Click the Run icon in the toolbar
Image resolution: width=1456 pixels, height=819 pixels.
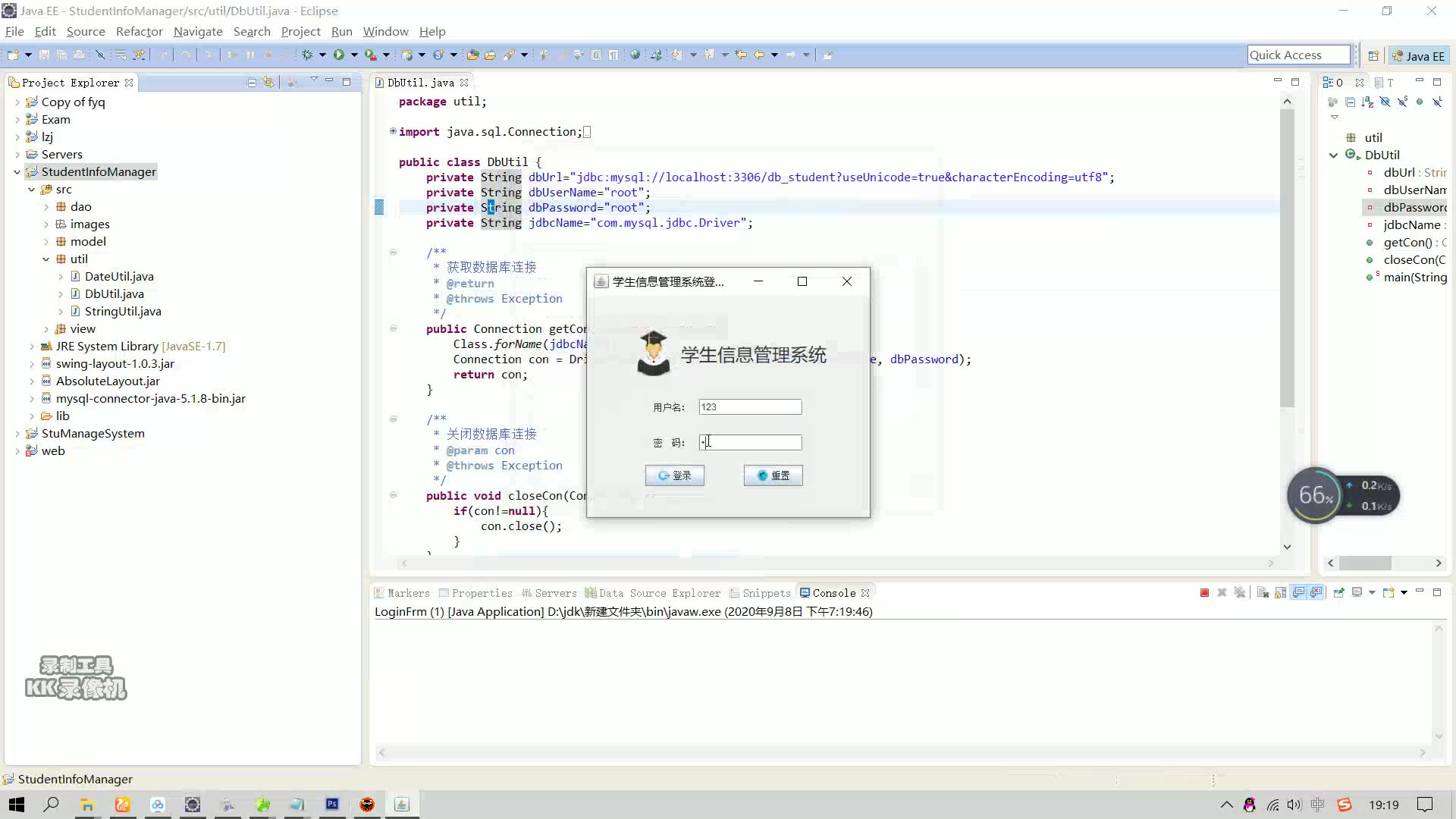point(339,54)
